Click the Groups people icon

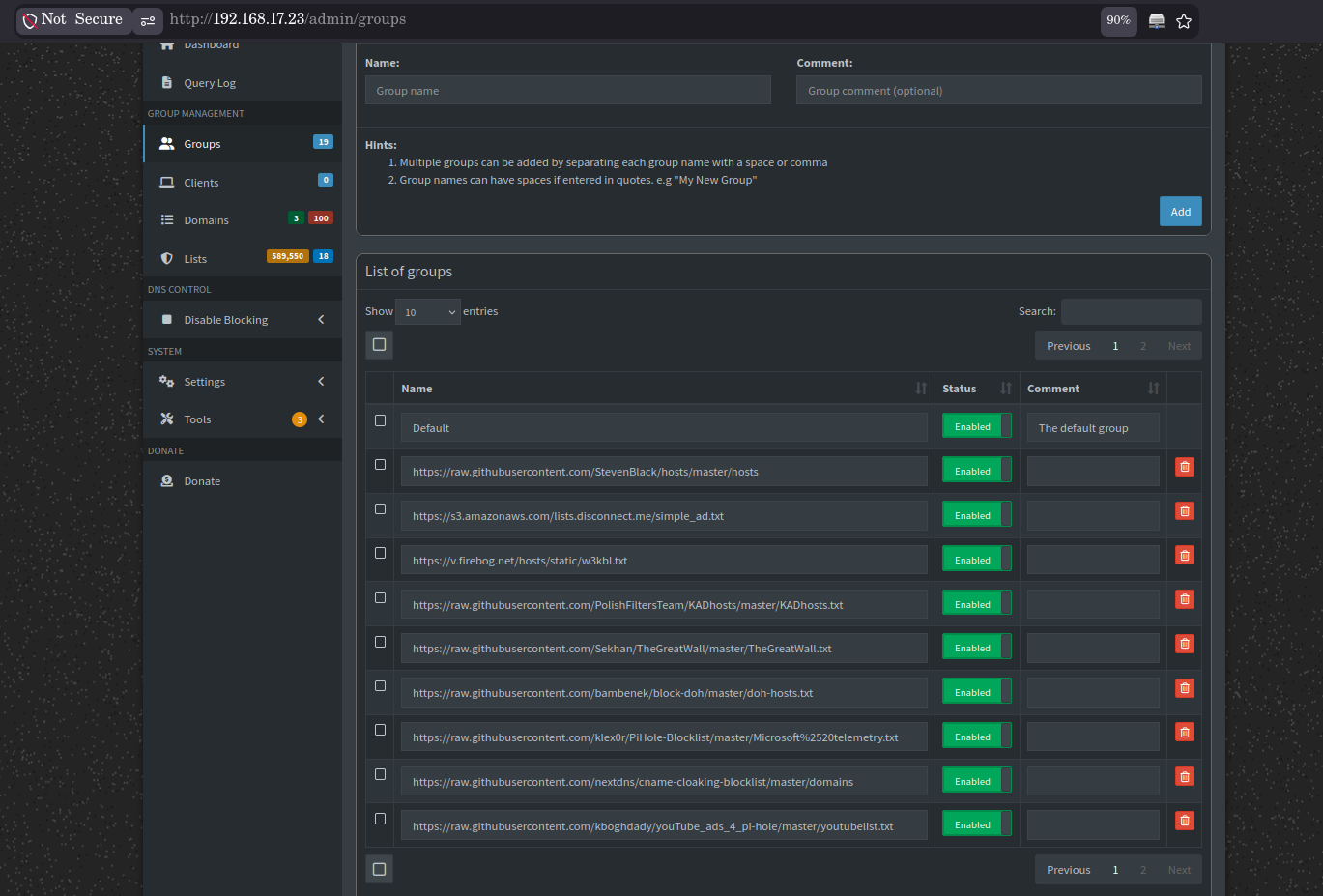click(167, 144)
